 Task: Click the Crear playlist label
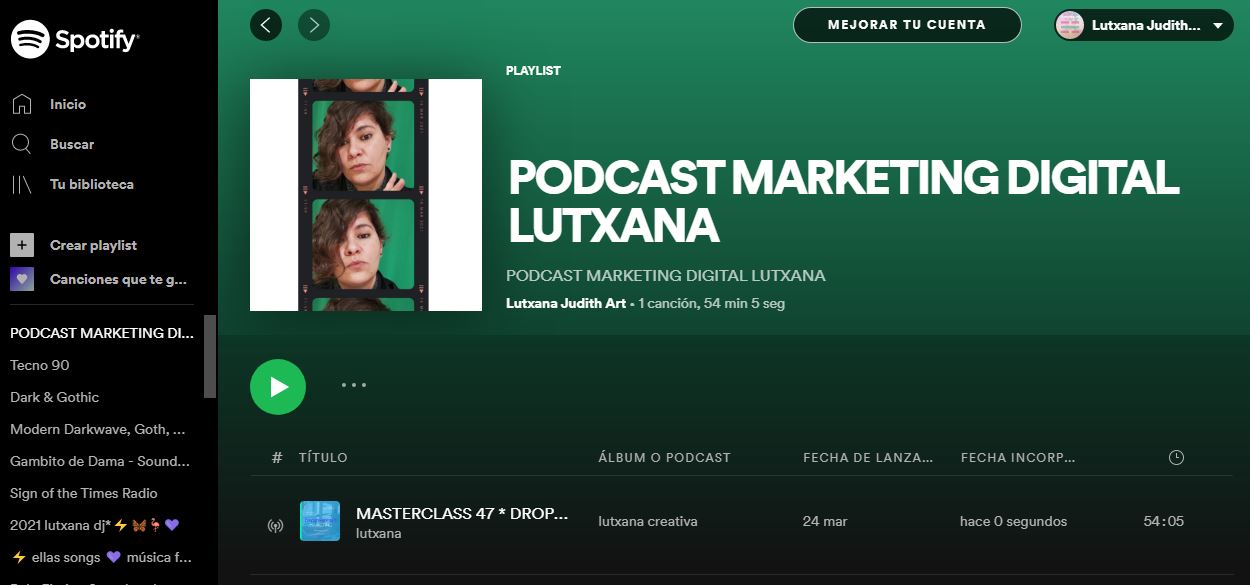[93, 245]
